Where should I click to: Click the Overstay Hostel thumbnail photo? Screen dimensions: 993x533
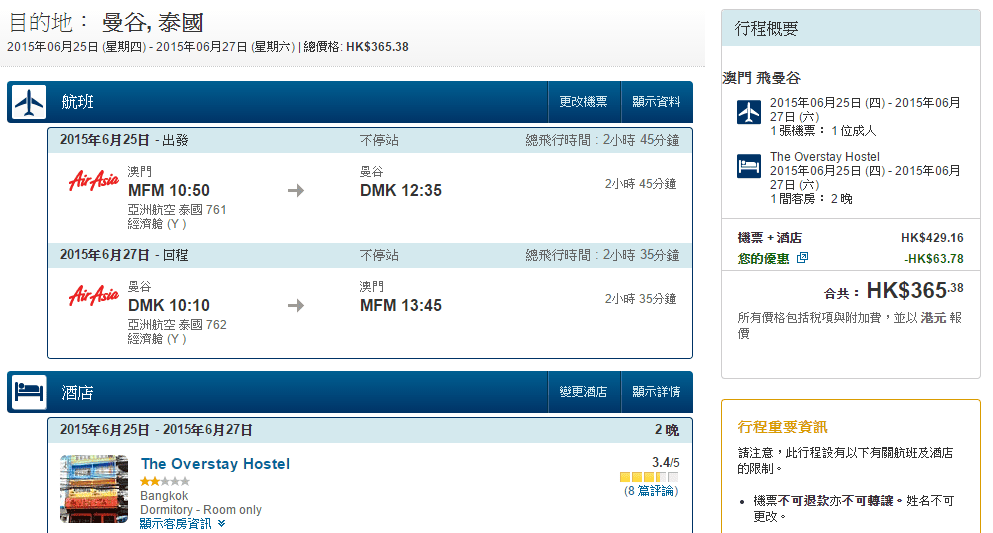(x=94, y=489)
